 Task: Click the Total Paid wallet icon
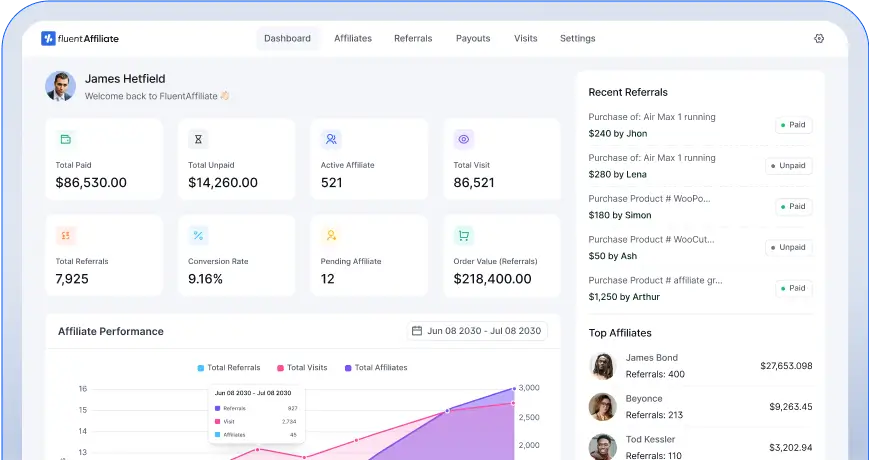tap(65, 139)
